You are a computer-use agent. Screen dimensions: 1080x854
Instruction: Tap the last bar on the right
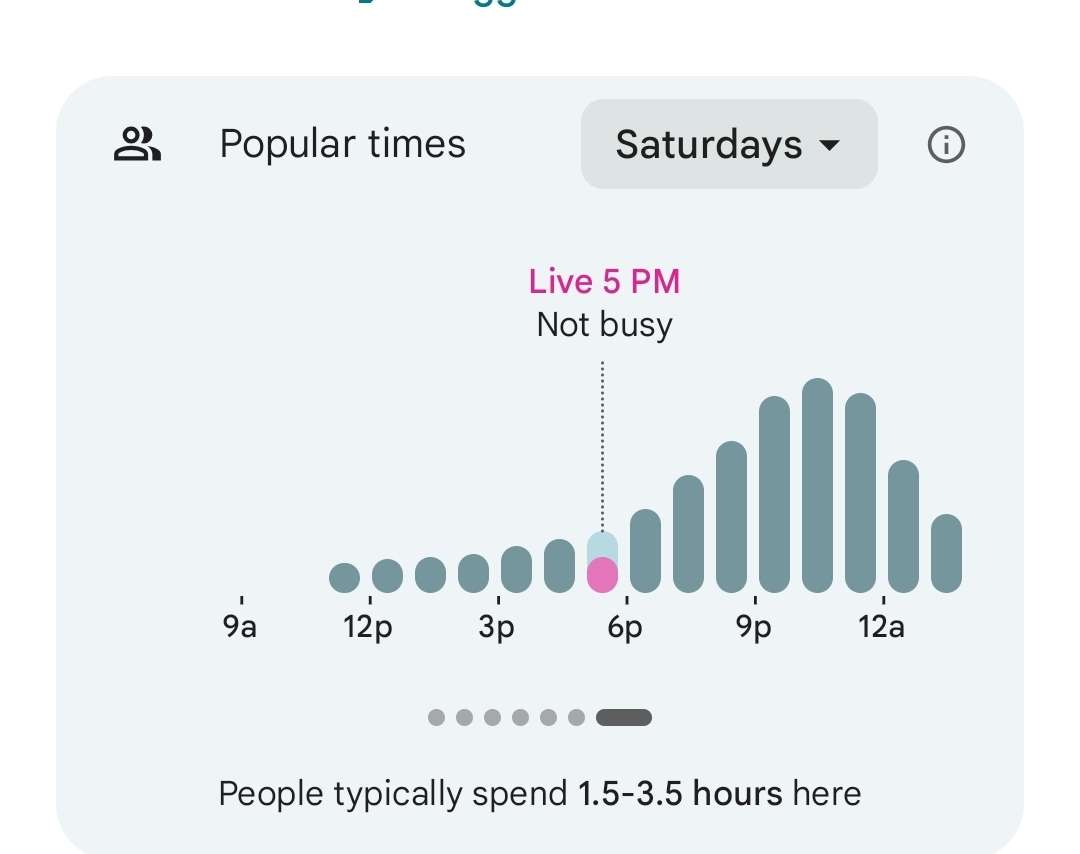coord(946,553)
